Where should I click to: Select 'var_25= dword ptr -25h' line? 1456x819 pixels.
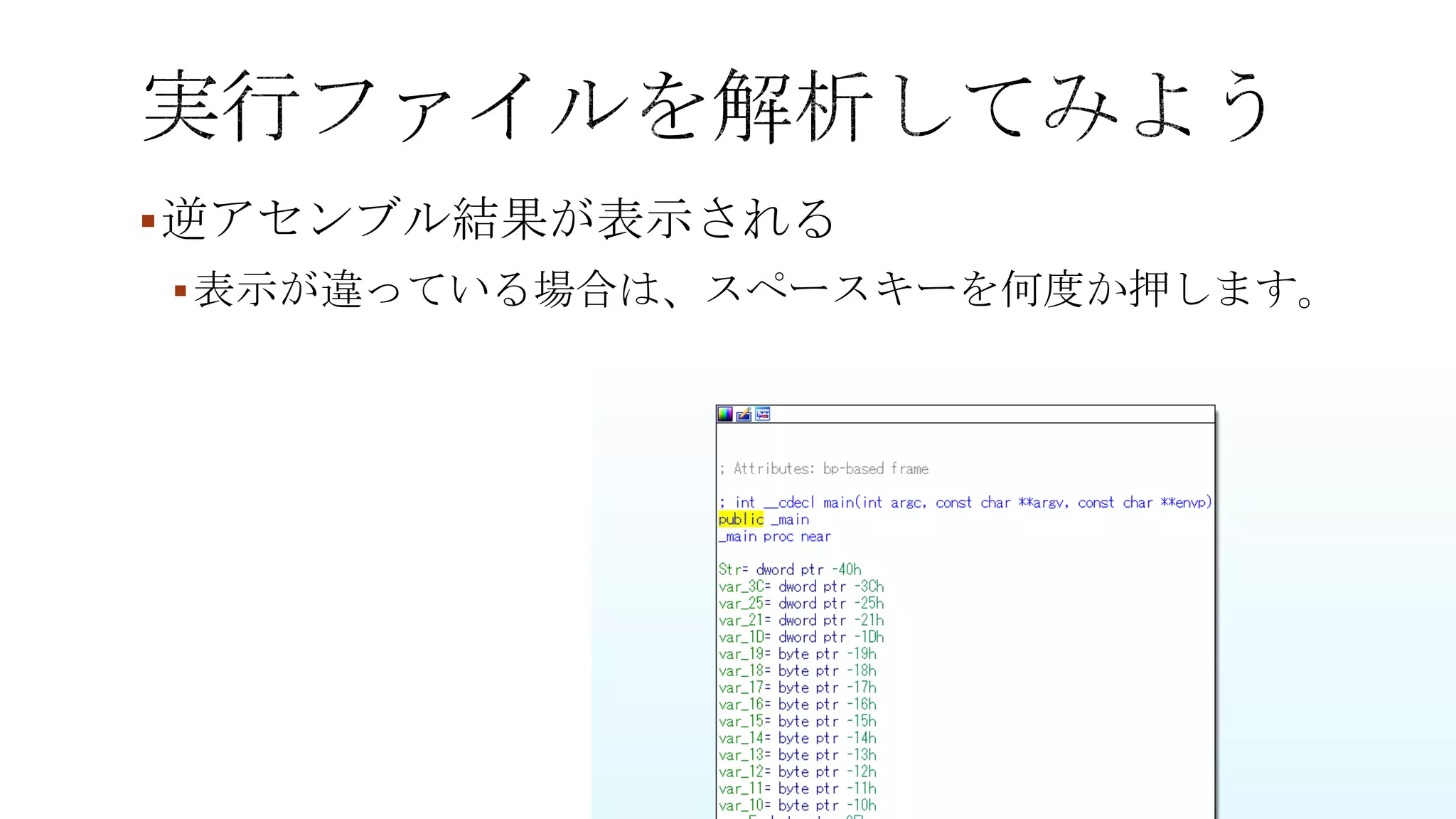(x=801, y=604)
